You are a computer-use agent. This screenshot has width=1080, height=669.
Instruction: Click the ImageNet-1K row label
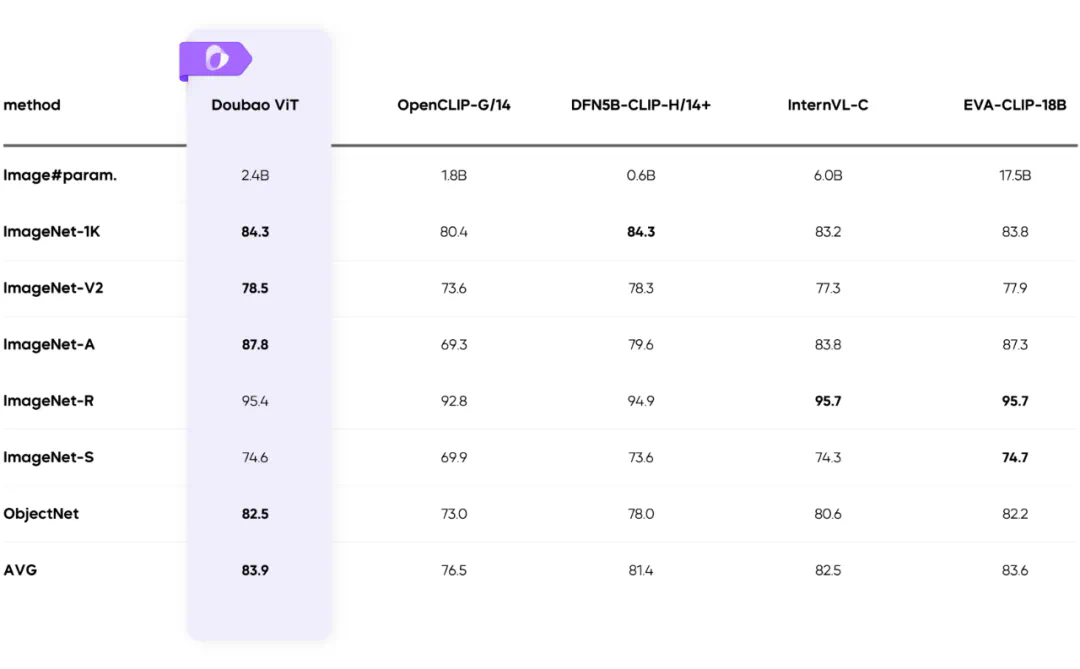click(52, 232)
